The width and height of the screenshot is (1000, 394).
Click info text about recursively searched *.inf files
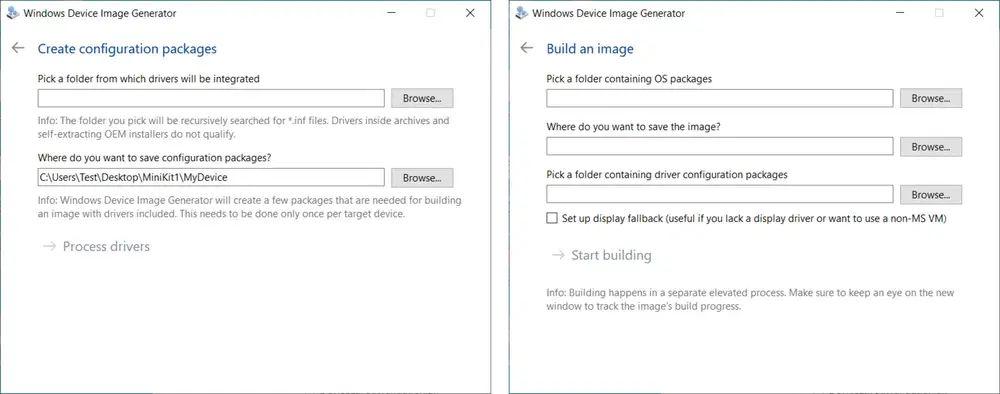pyautogui.click(x=244, y=128)
